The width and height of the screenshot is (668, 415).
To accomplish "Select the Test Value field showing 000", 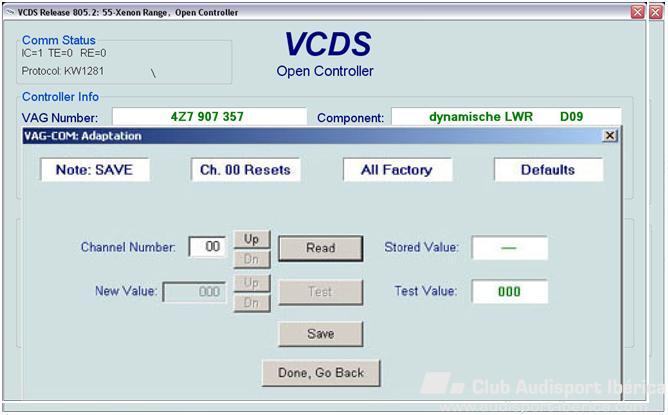I will coord(510,291).
